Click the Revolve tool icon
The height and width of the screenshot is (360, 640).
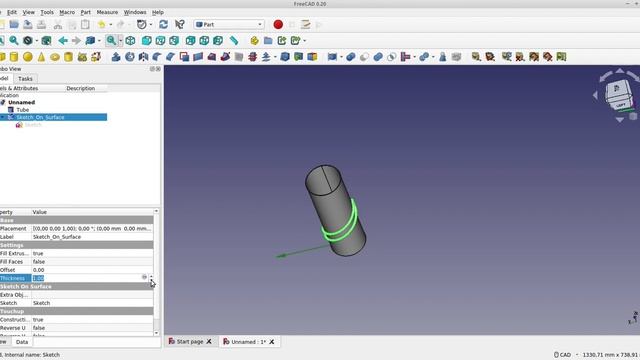(130, 57)
